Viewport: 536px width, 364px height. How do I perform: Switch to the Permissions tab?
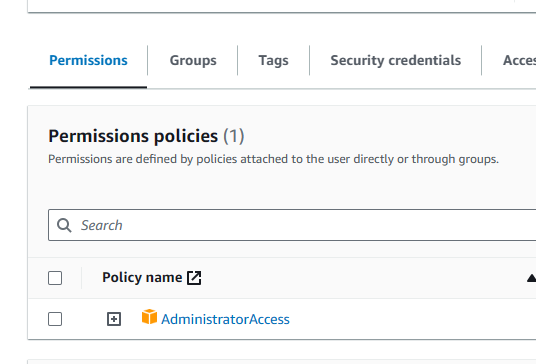88,60
